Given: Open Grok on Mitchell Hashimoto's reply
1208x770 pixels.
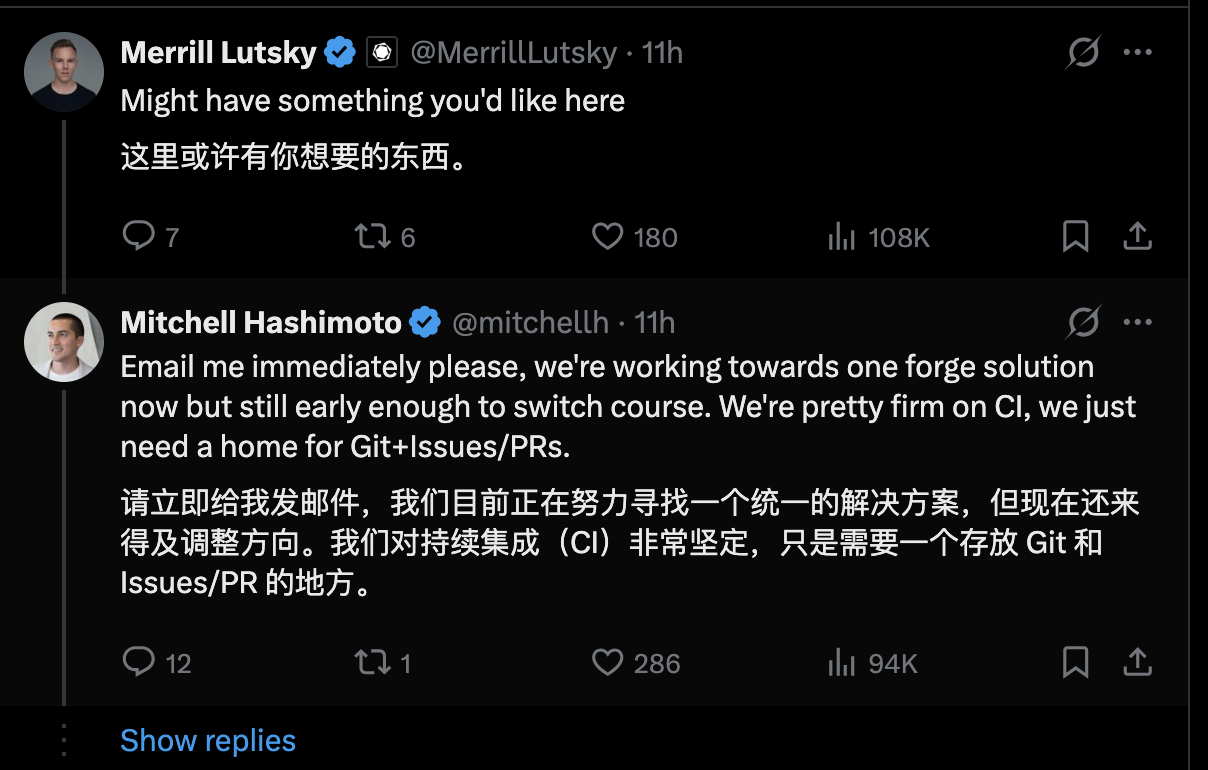Looking at the screenshot, I should tap(1082, 322).
